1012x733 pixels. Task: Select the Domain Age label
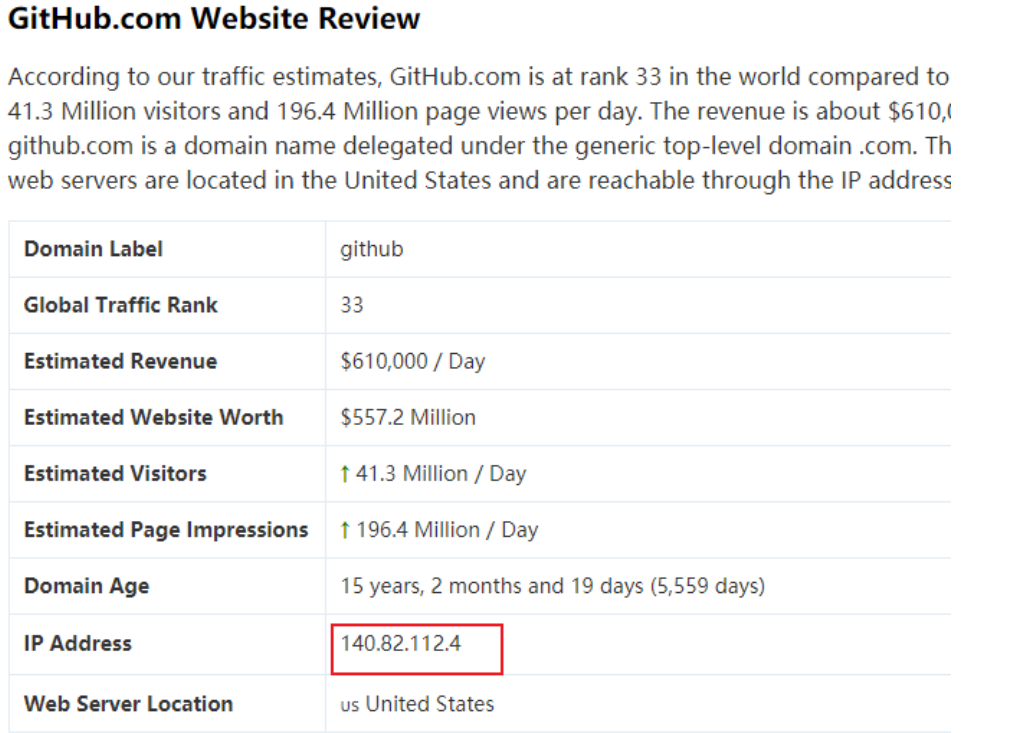point(86,586)
